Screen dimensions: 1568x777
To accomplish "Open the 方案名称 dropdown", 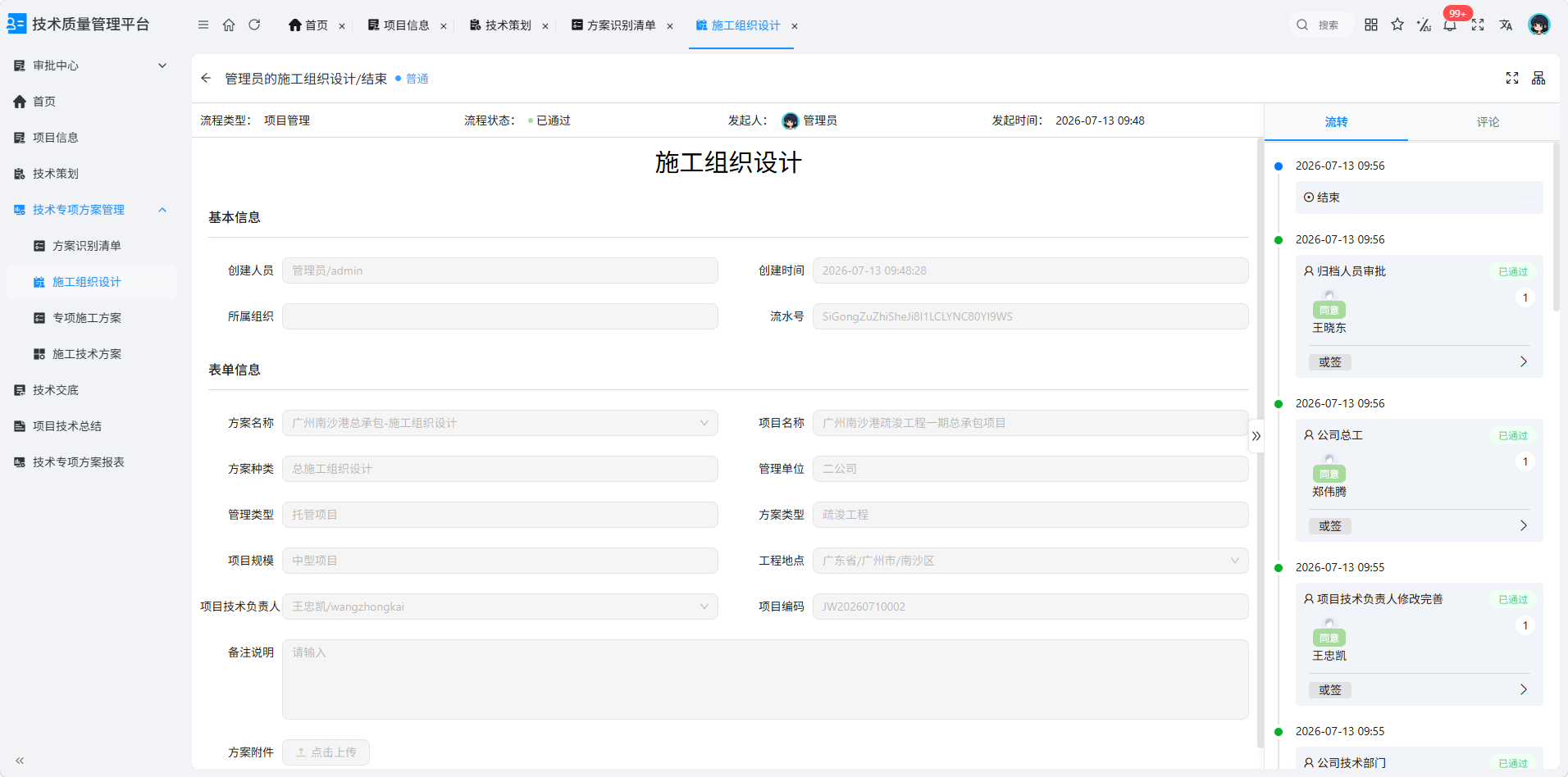I will click(x=500, y=423).
